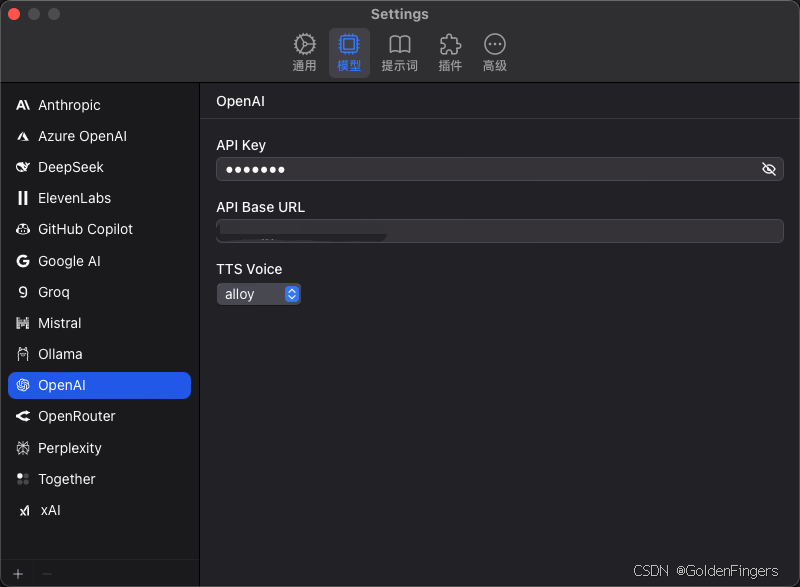This screenshot has width=800, height=587.
Task: Click the Together dots icon
Action: (x=23, y=479)
